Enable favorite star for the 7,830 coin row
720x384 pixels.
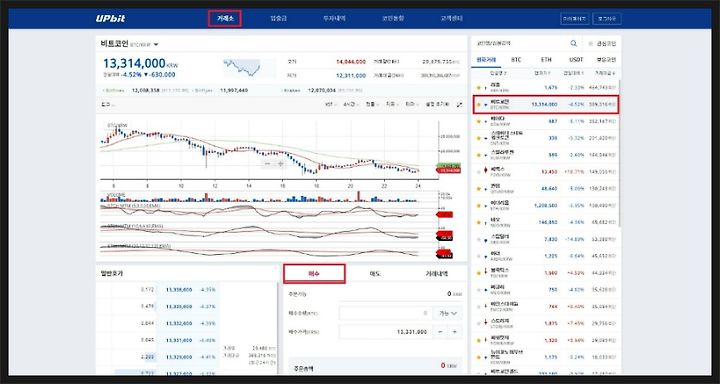pos(478,239)
